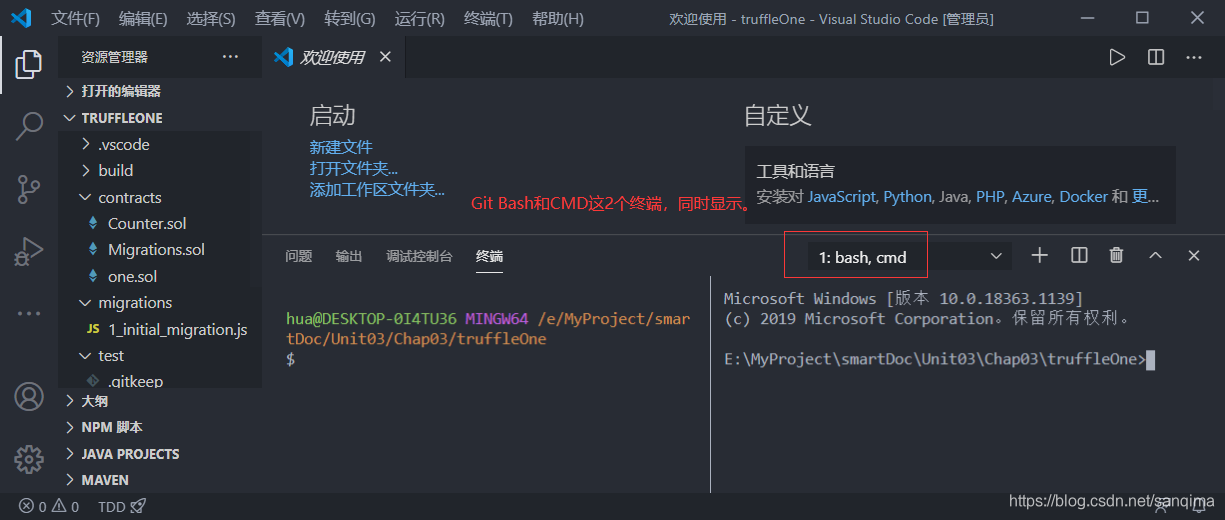Image resolution: width=1225 pixels, height=520 pixels.
Task: Create a new terminal with plus icon
Action: click(1040, 256)
